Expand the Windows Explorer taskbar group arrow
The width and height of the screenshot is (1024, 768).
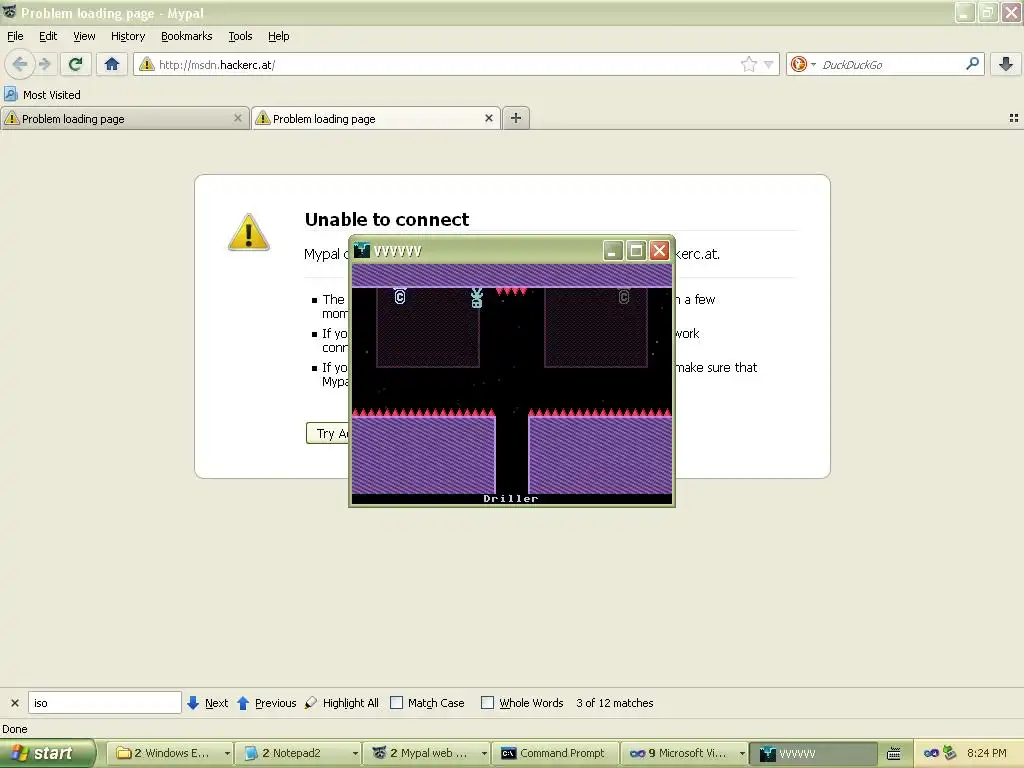point(227,753)
